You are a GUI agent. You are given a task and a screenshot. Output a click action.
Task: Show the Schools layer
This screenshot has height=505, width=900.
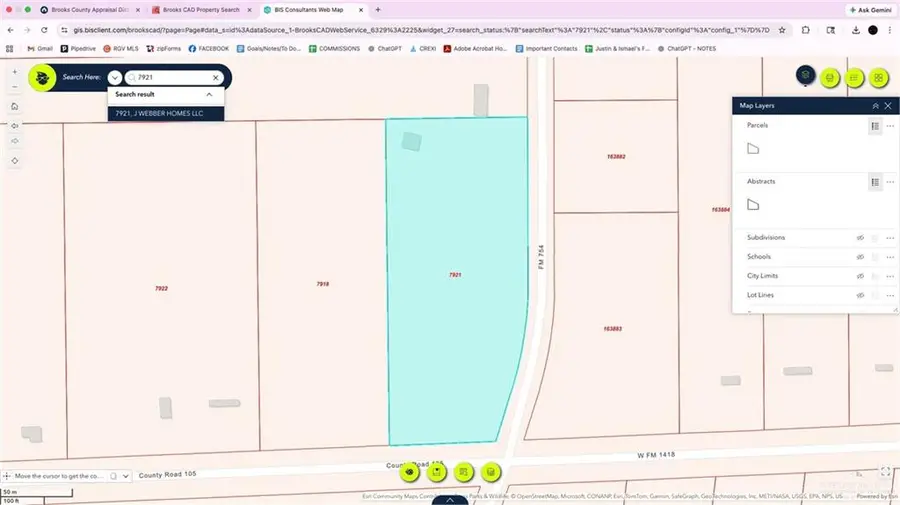pyautogui.click(x=859, y=257)
